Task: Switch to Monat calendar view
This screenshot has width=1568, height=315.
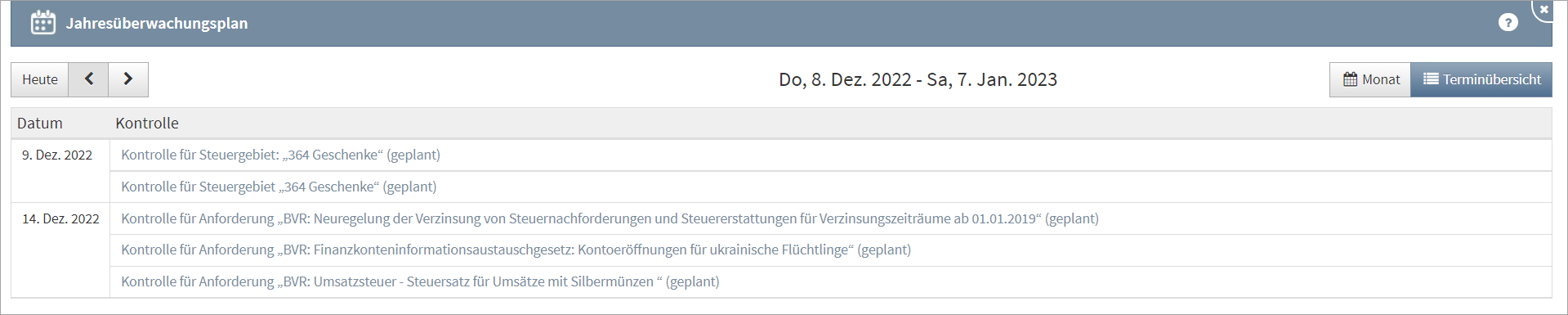Action: tap(1370, 79)
